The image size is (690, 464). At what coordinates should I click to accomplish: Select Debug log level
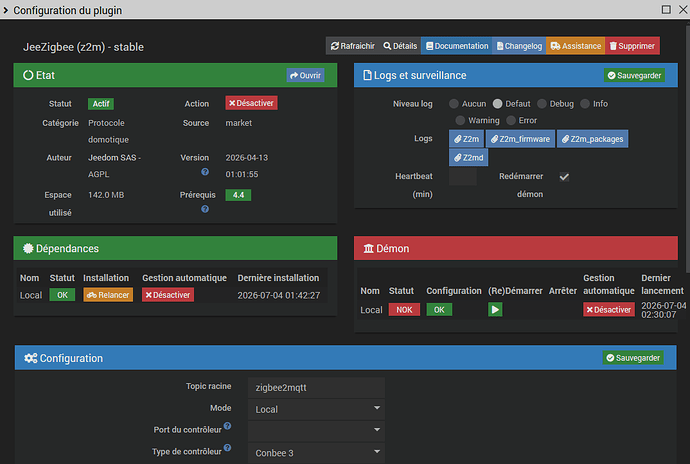(542, 103)
